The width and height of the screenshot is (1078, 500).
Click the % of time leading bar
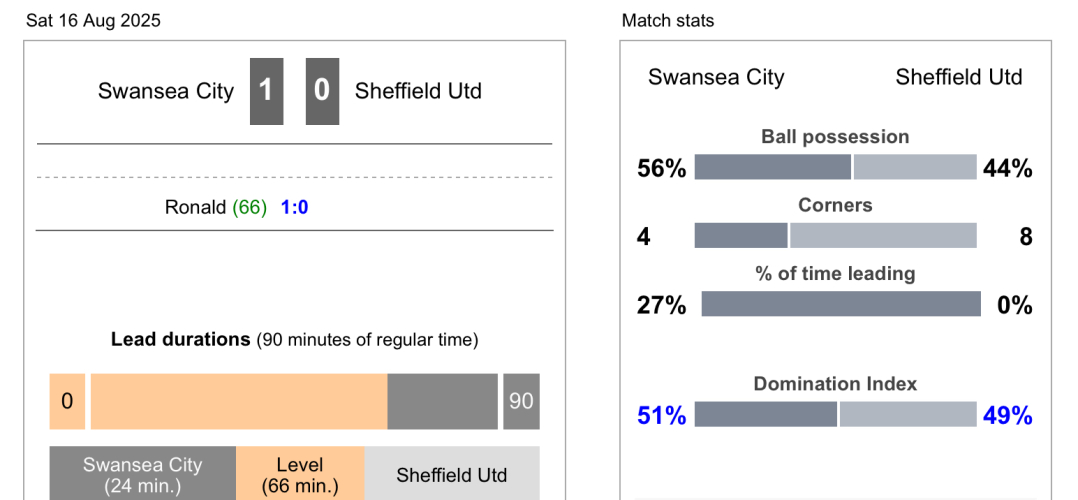point(840,304)
